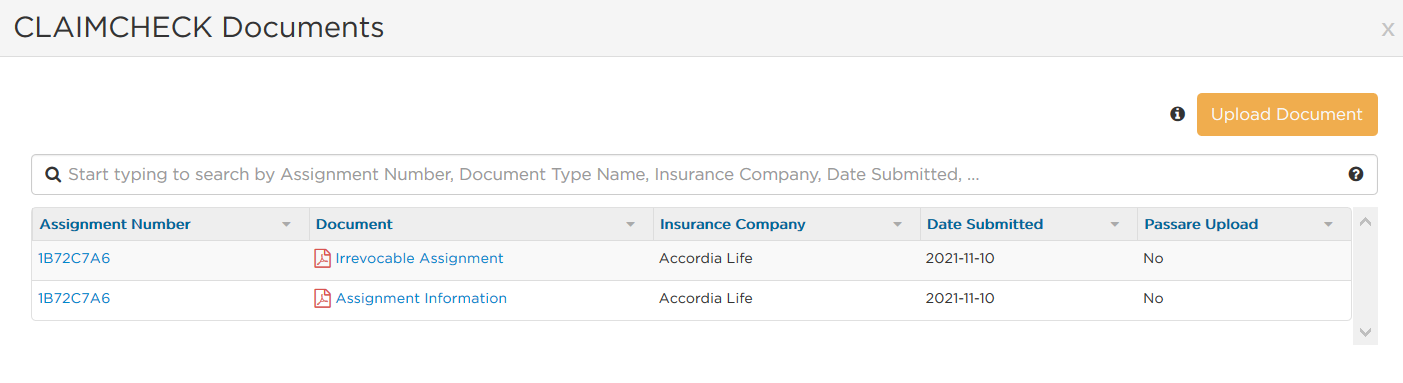Image resolution: width=1403 pixels, height=383 pixels.
Task: Focus the document search input field
Action: [704, 174]
